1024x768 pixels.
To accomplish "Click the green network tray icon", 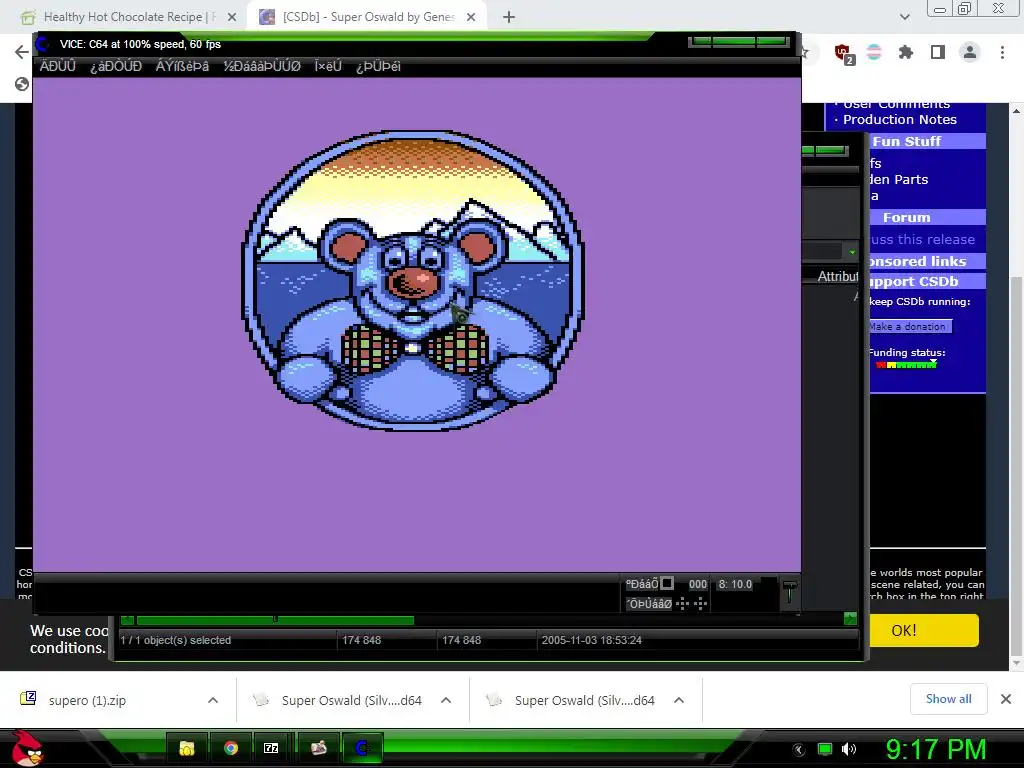I will pos(825,749).
